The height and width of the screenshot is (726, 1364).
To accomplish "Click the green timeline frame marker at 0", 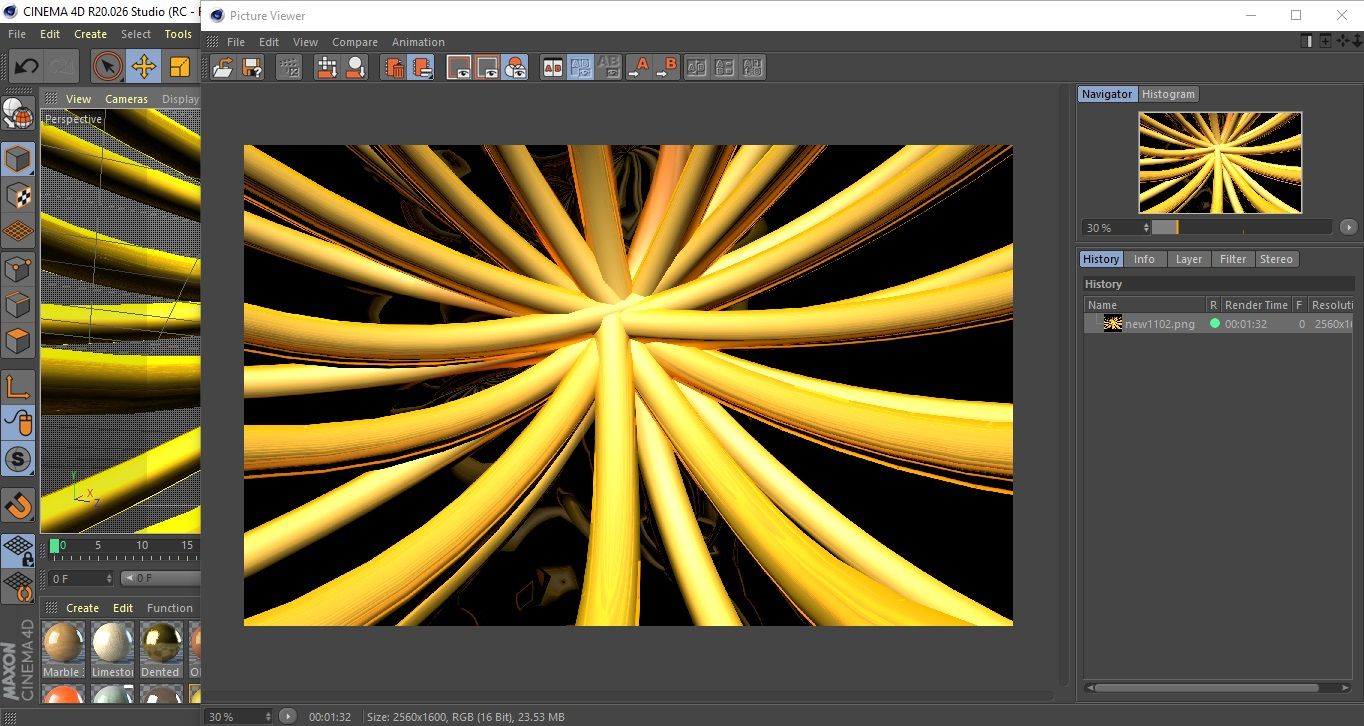I will (x=55, y=546).
